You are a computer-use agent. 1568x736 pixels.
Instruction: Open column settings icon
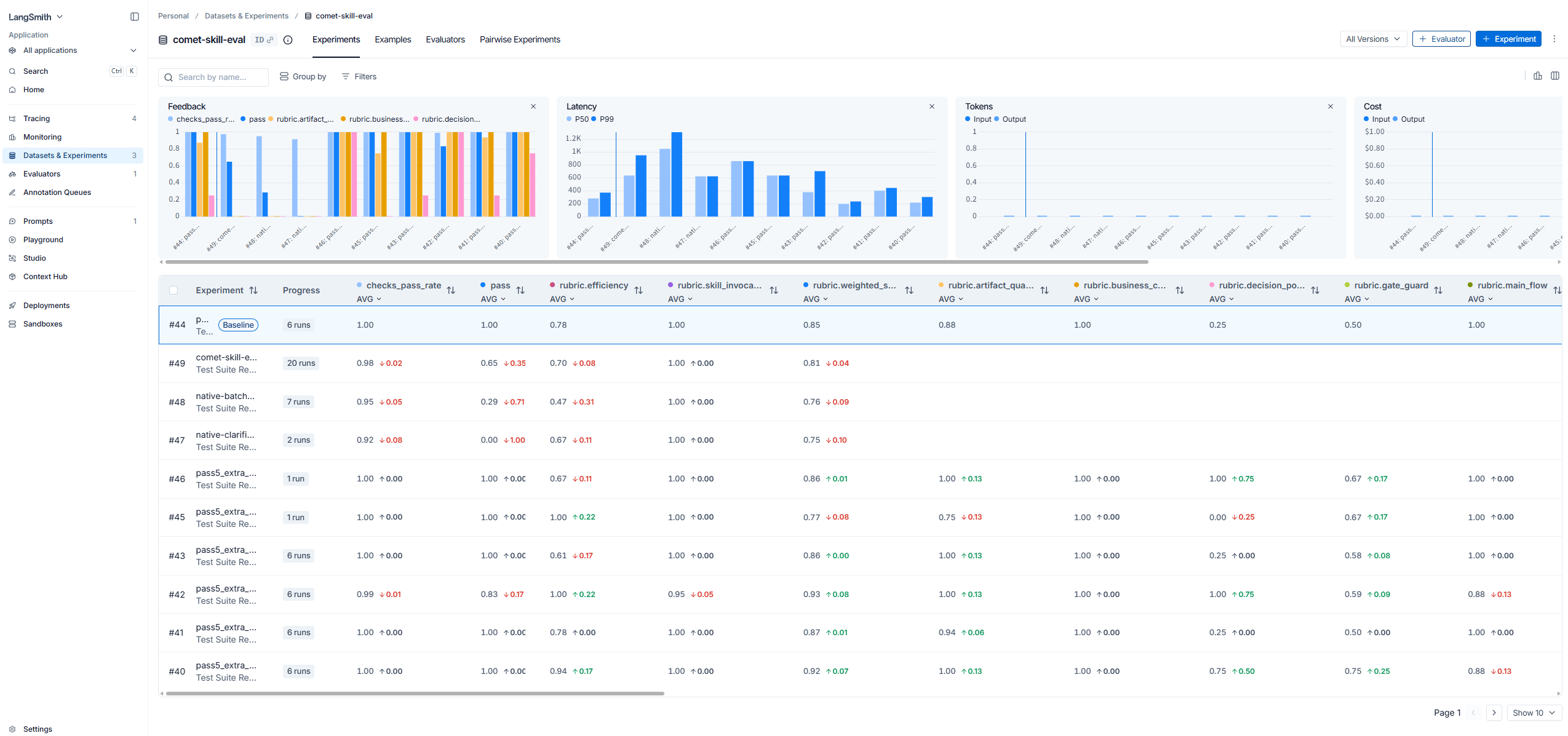pos(1555,76)
